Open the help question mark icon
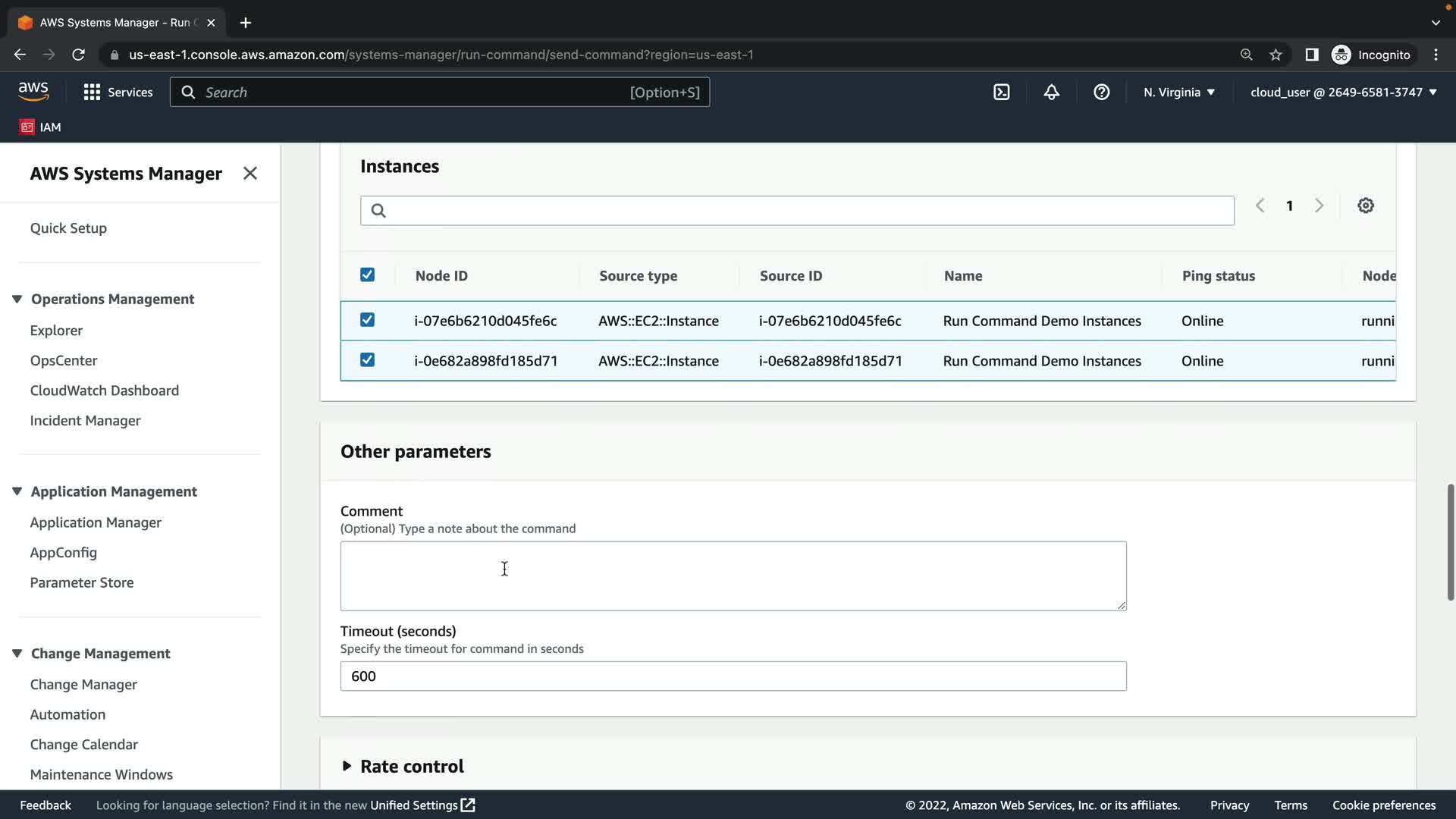 click(x=1101, y=92)
